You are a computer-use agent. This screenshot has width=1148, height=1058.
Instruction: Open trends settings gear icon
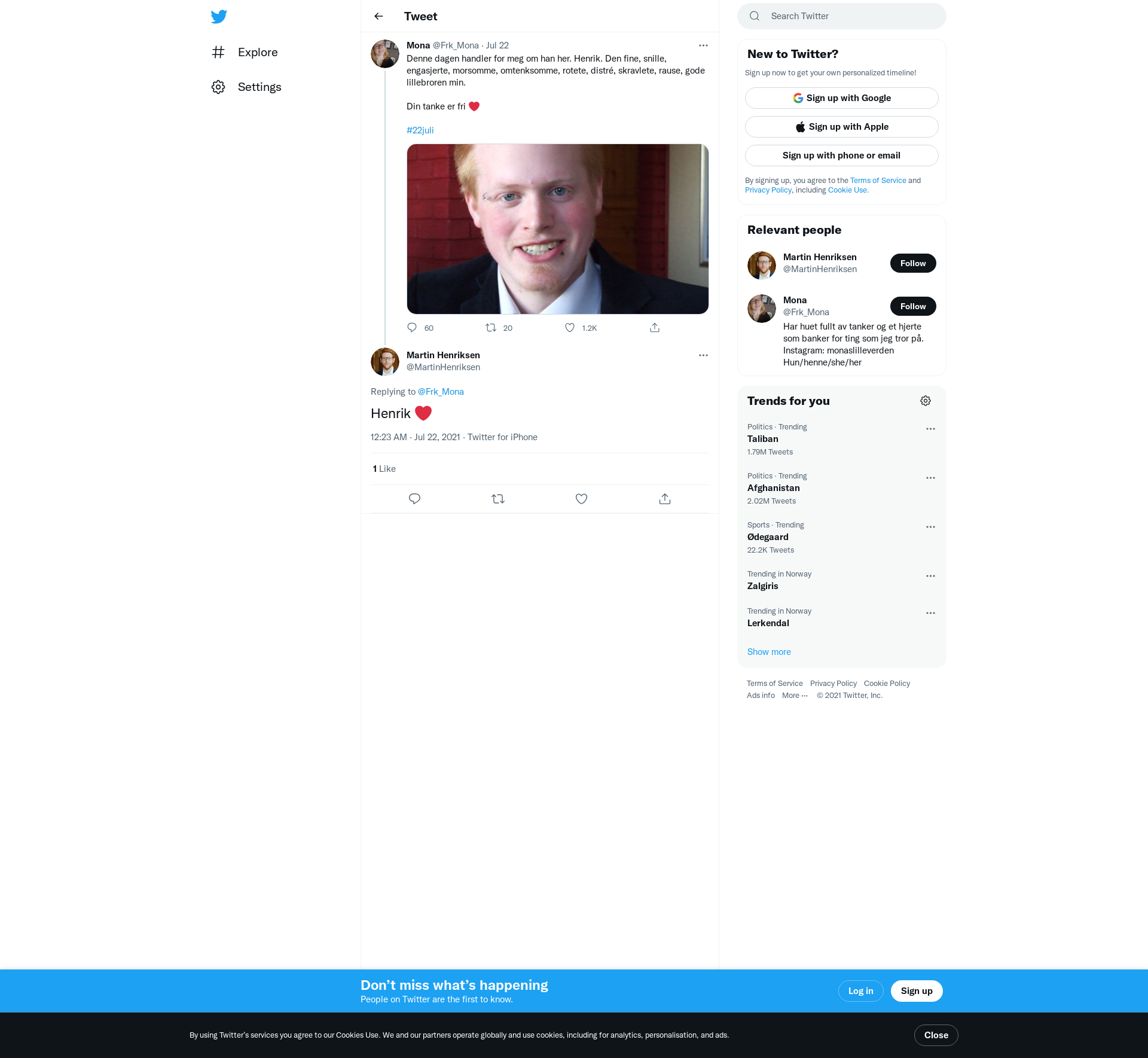pos(926,401)
